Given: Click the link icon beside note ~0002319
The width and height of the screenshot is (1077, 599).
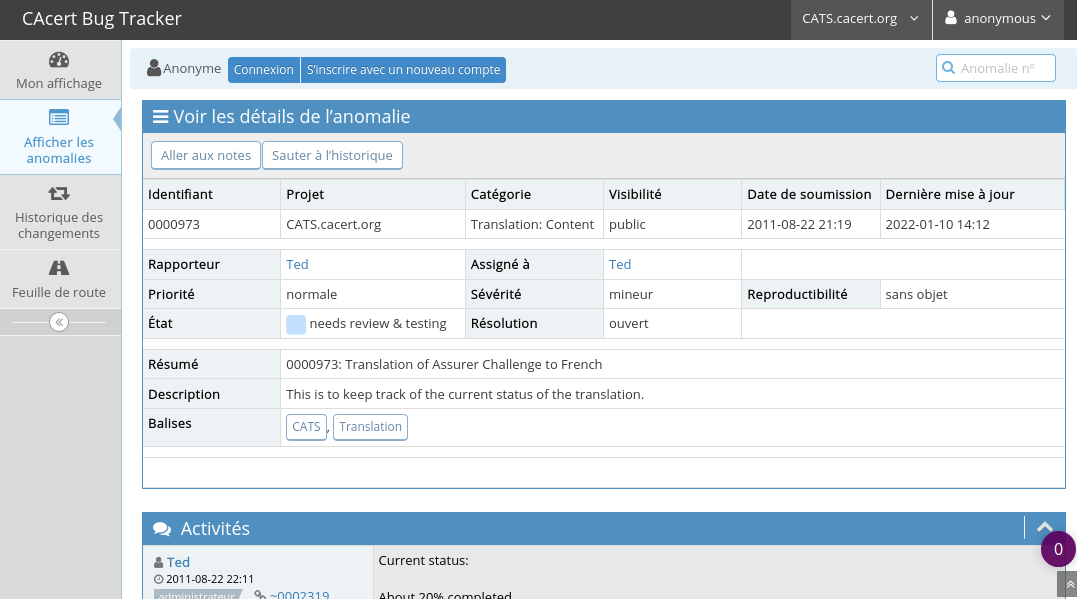Looking at the screenshot, I should (x=260, y=595).
